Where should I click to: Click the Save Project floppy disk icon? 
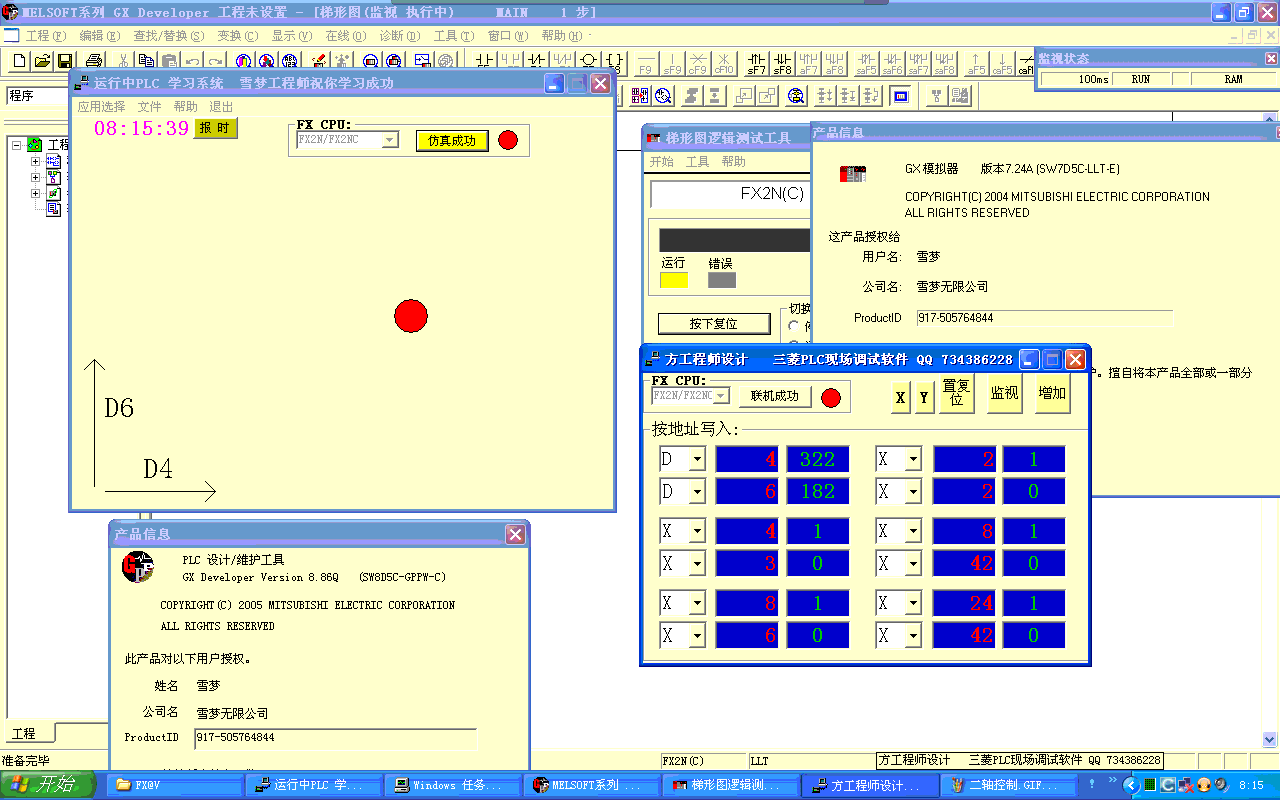[x=65, y=62]
